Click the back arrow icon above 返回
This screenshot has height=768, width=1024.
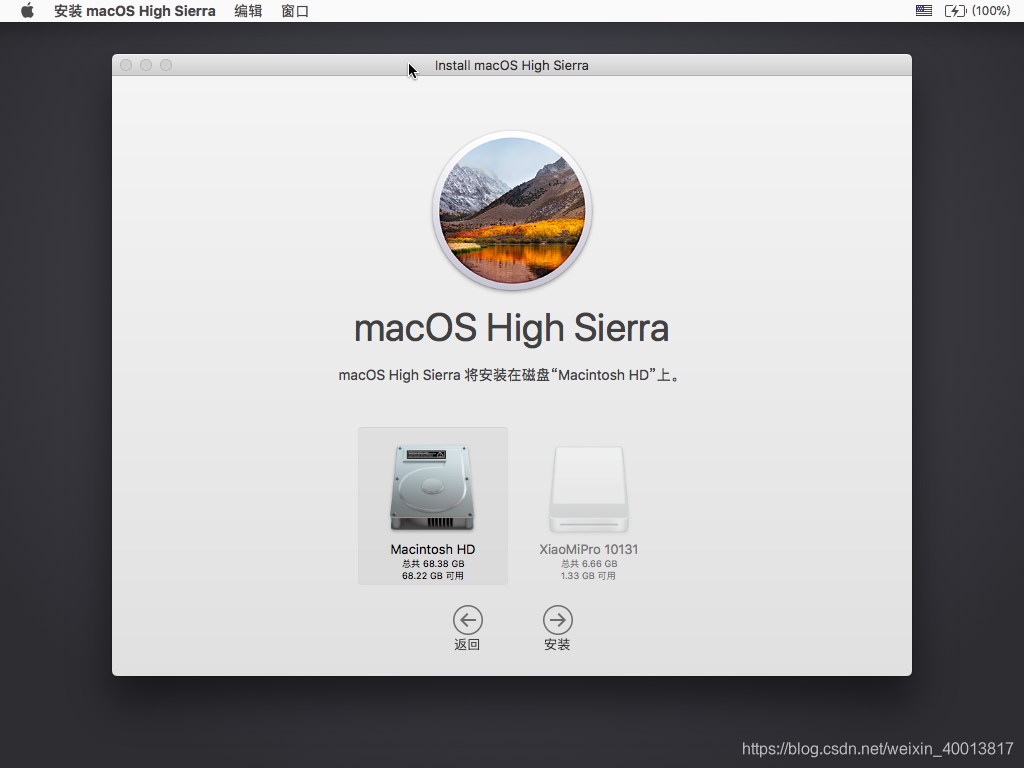click(x=468, y=620)
